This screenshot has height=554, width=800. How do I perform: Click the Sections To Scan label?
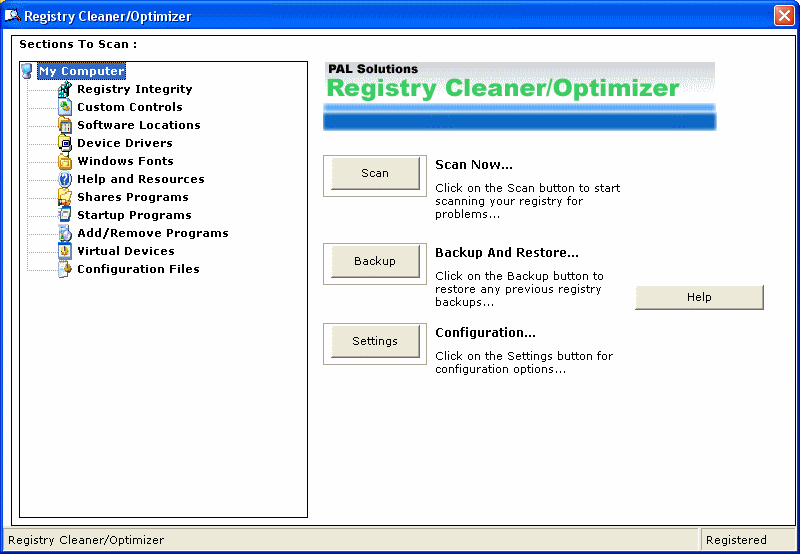pos(78,44)
